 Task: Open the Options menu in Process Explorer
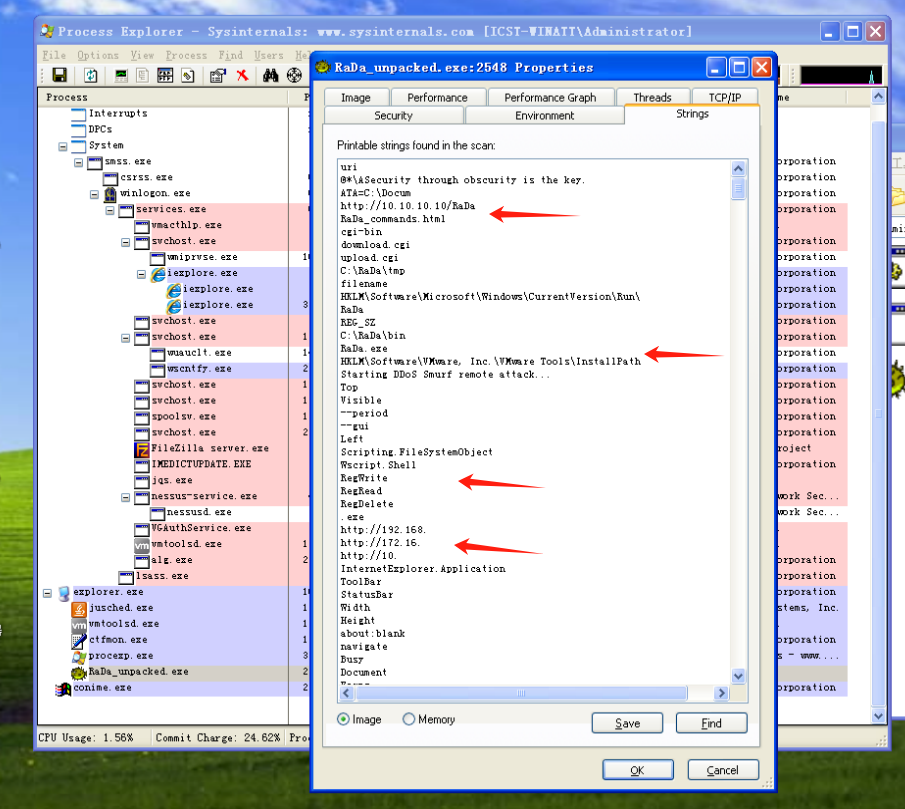[x=98, y=55]
